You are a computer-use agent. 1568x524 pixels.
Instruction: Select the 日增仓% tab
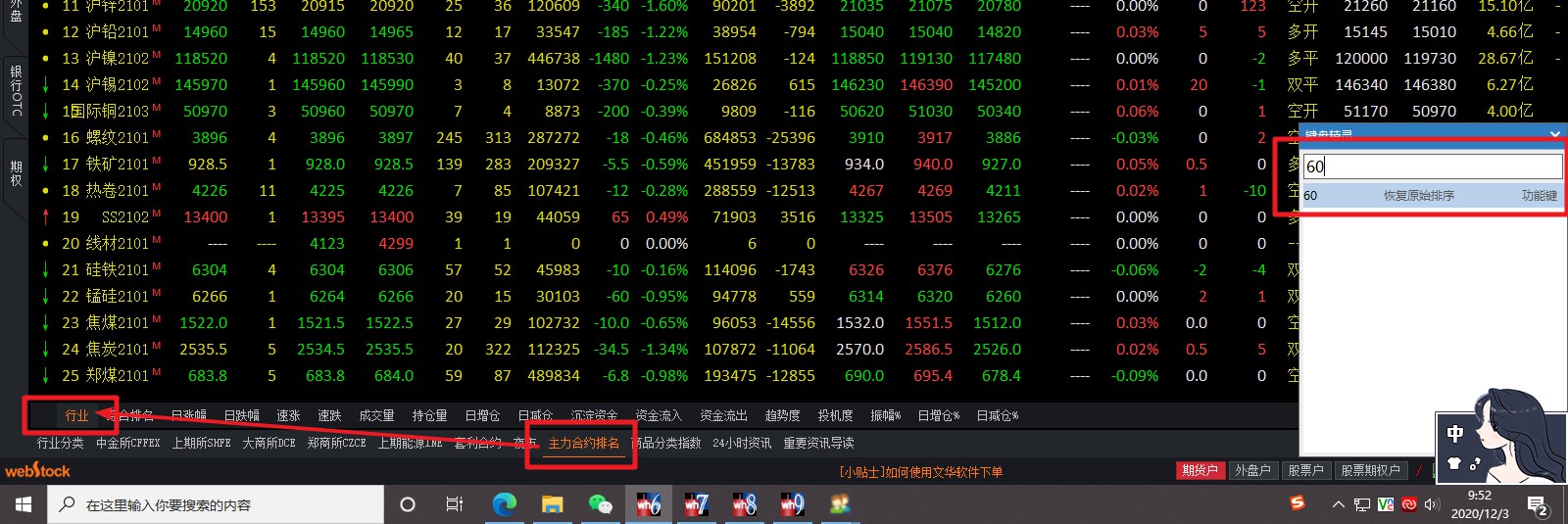click(939, 416)
